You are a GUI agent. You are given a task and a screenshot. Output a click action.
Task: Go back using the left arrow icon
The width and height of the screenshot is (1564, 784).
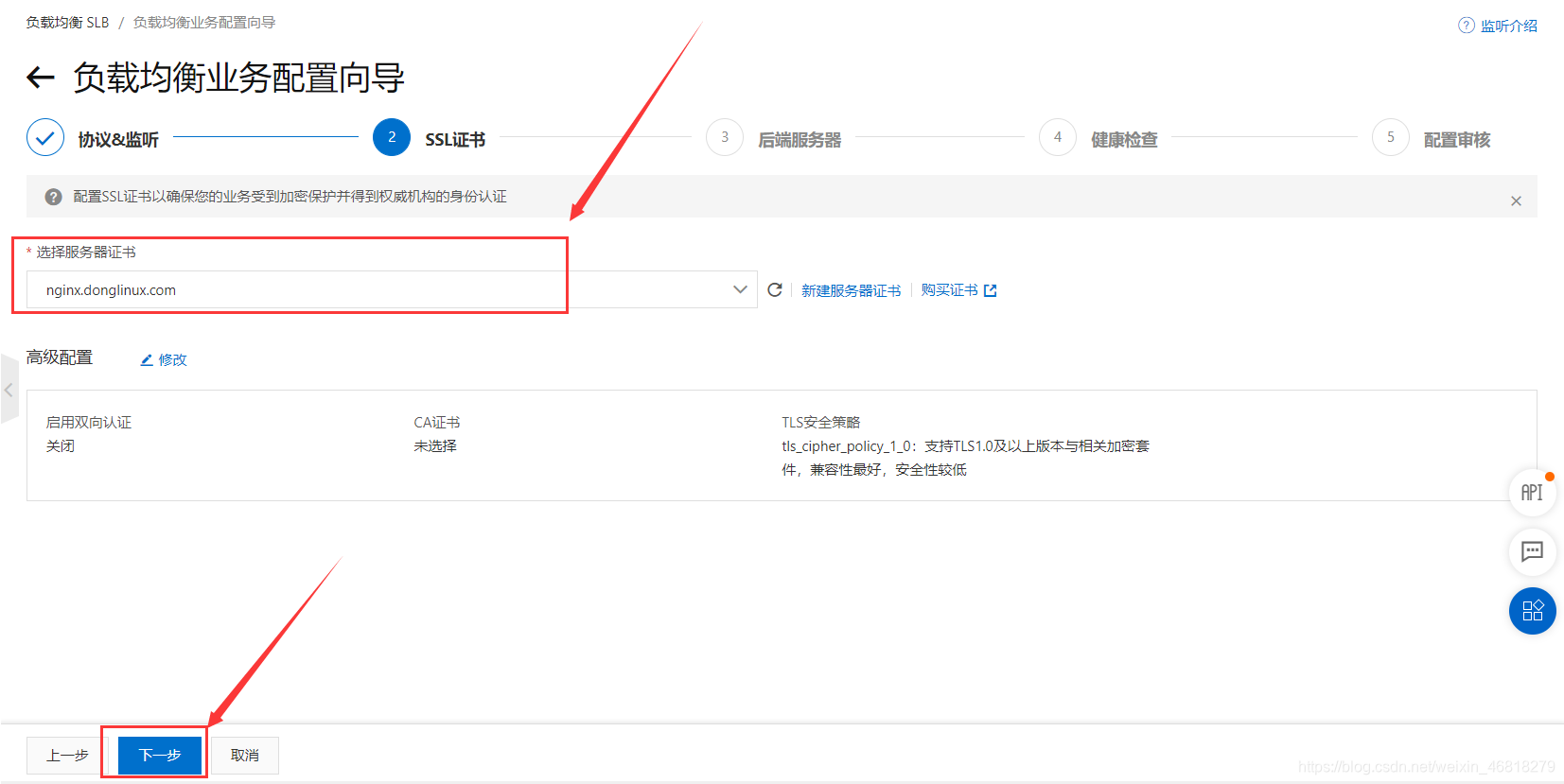40,78
